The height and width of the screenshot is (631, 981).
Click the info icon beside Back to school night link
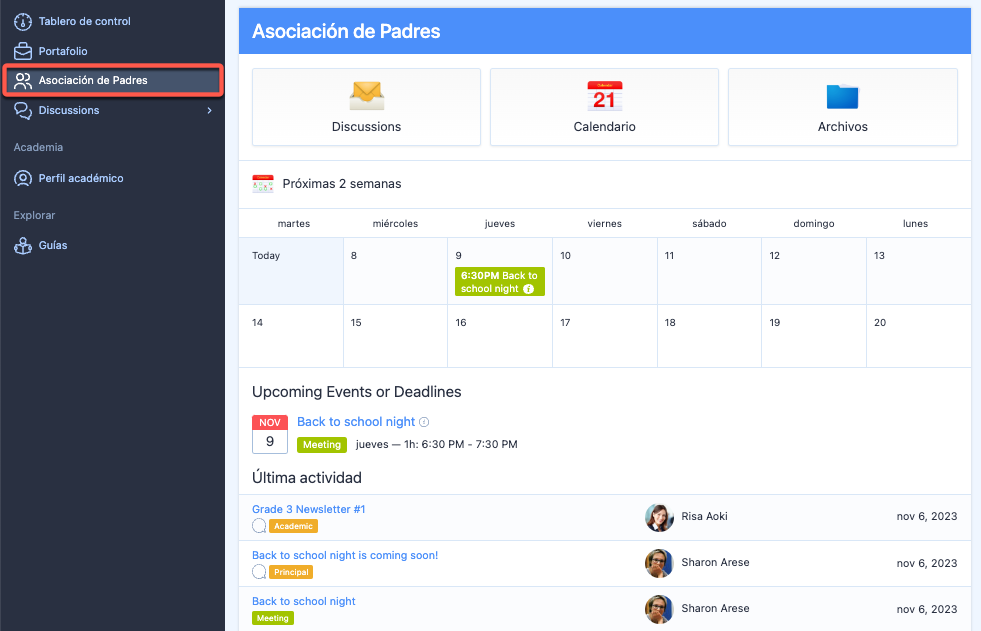pyautogui.click(x=424, y=422)
